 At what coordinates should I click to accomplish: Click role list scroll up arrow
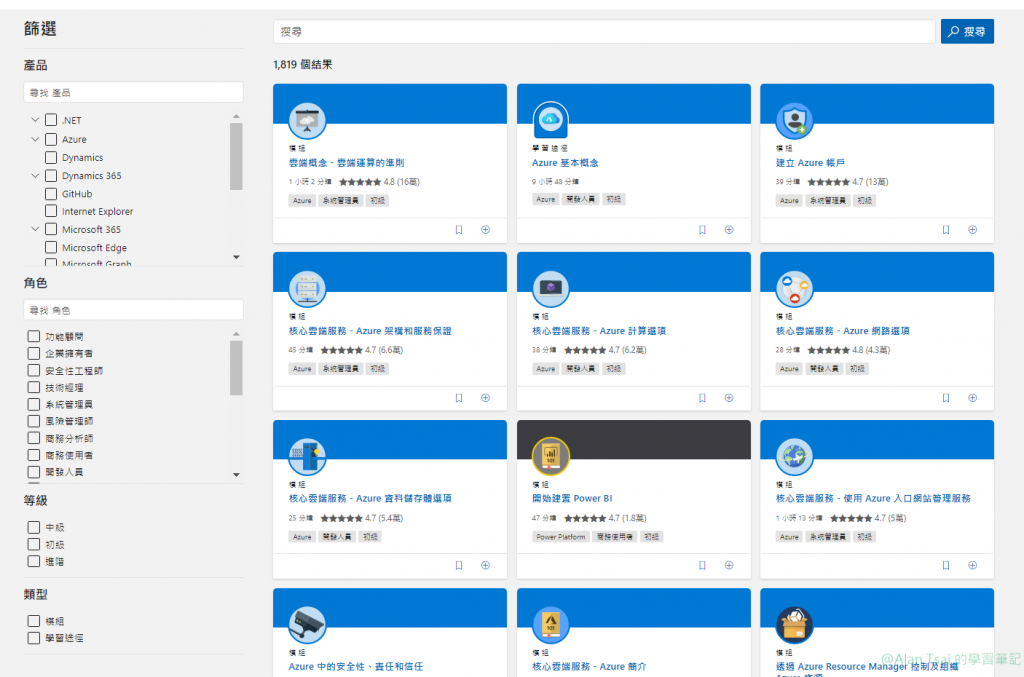tap(236, 334)
